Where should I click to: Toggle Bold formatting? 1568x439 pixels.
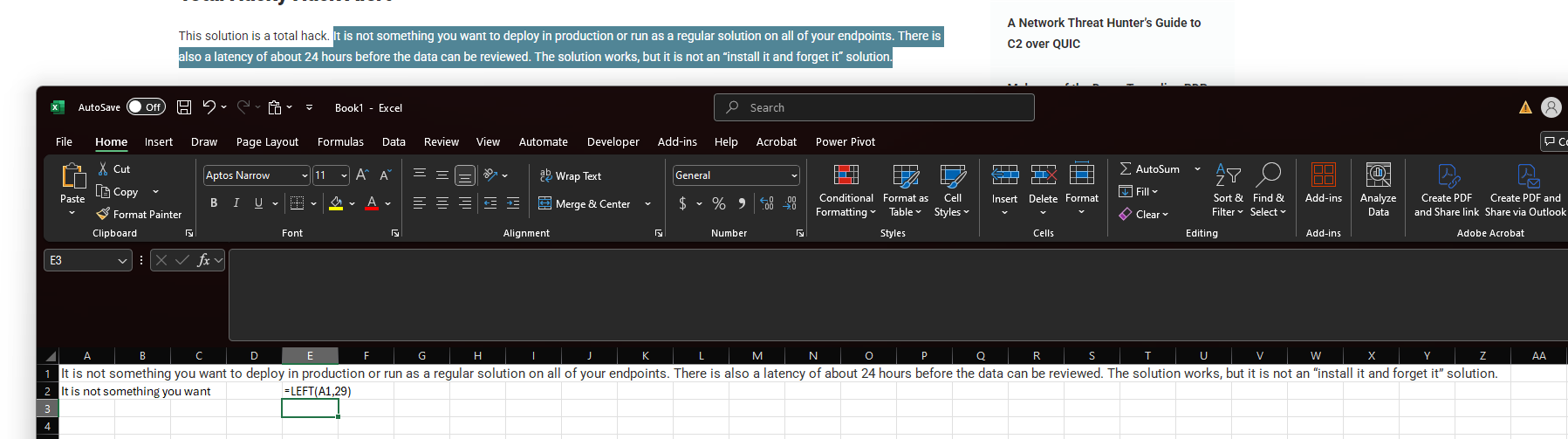coord(214,203)
